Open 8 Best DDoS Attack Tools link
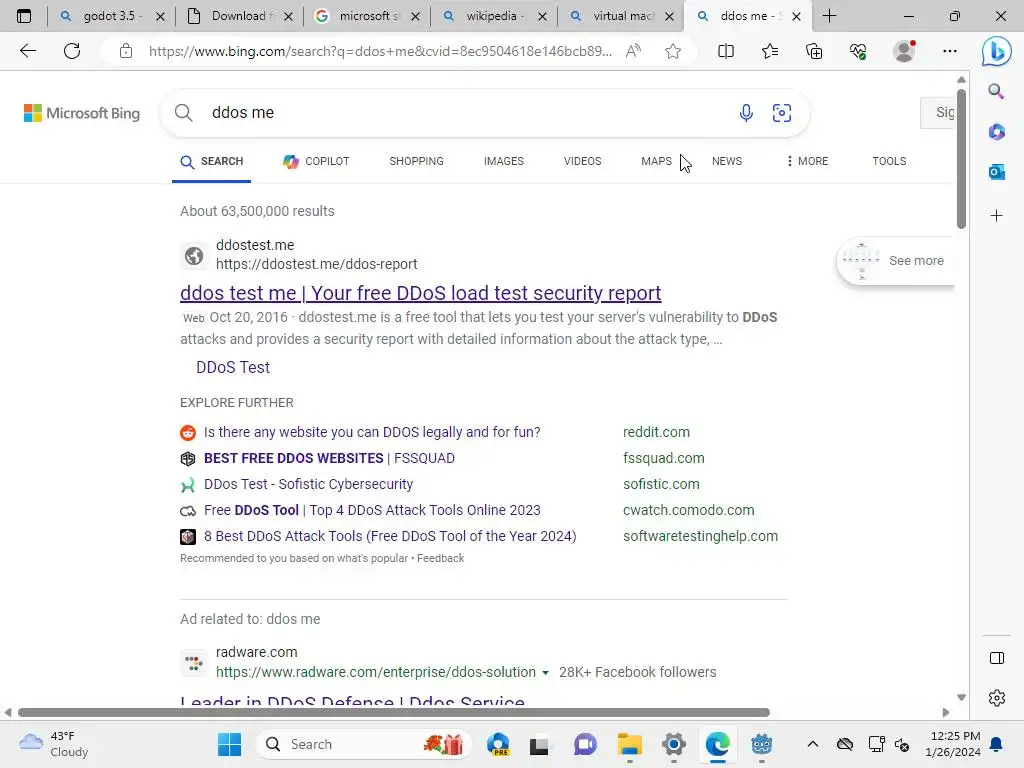 coord(390,536)
